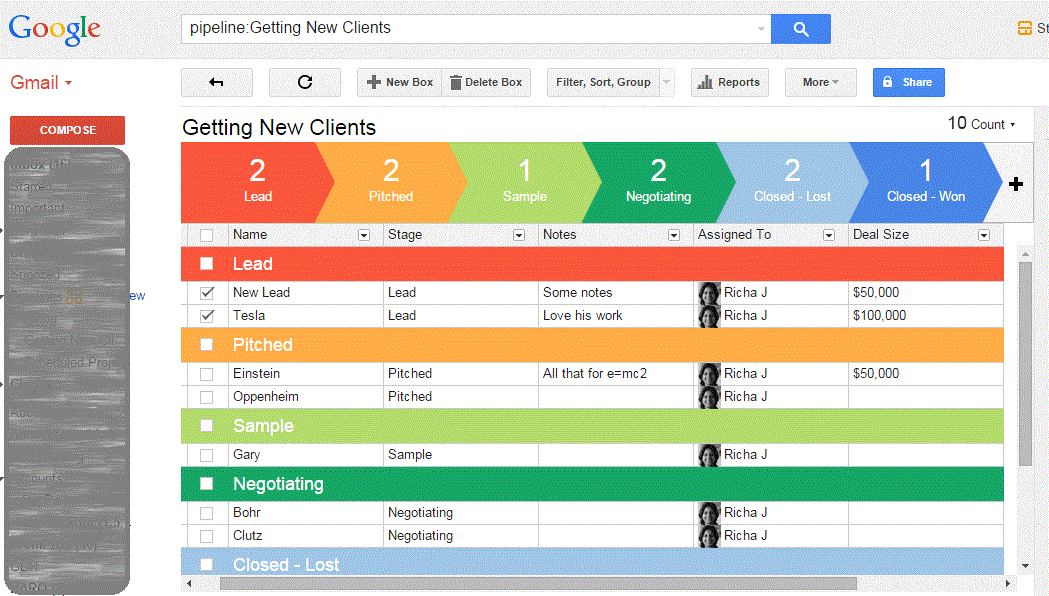Click Delete Box trash button
1049x596 pixels.
(x=485, y=83)
